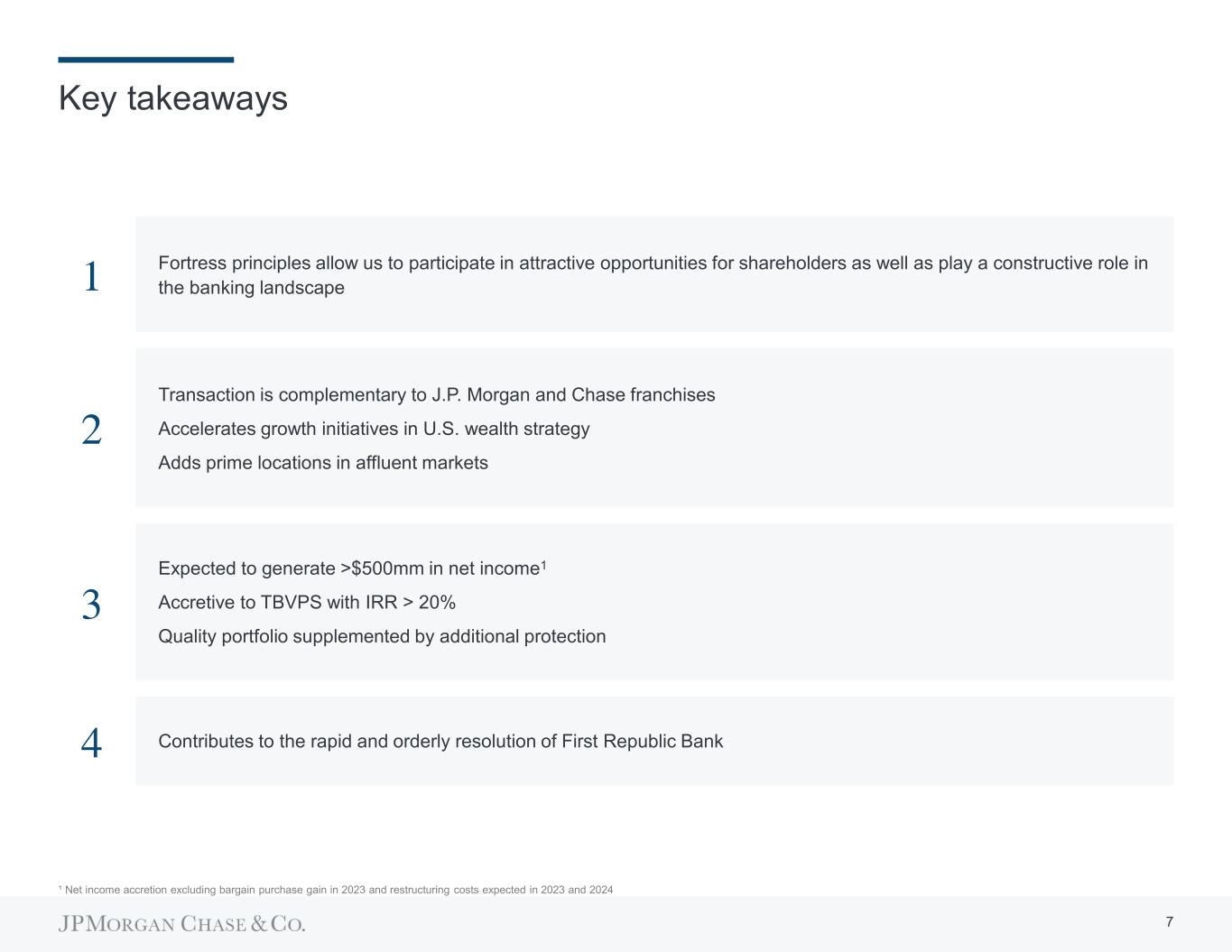Image resolution: width=1232 pixels, height=952 pixels.
Task: Click "Adds prime locations in affluent markets"
Action: click(322, 463)
